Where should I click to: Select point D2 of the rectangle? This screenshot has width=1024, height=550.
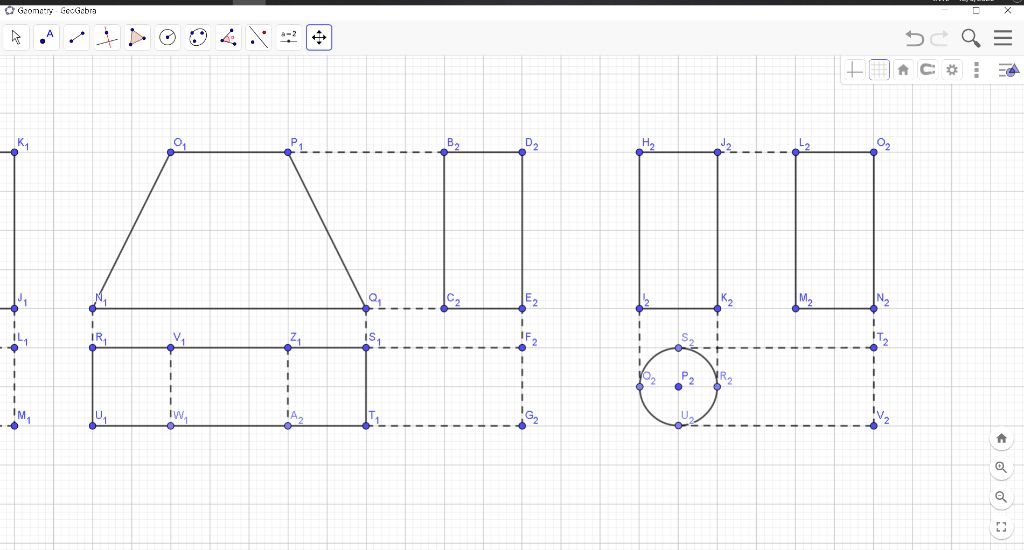point(522,152)
